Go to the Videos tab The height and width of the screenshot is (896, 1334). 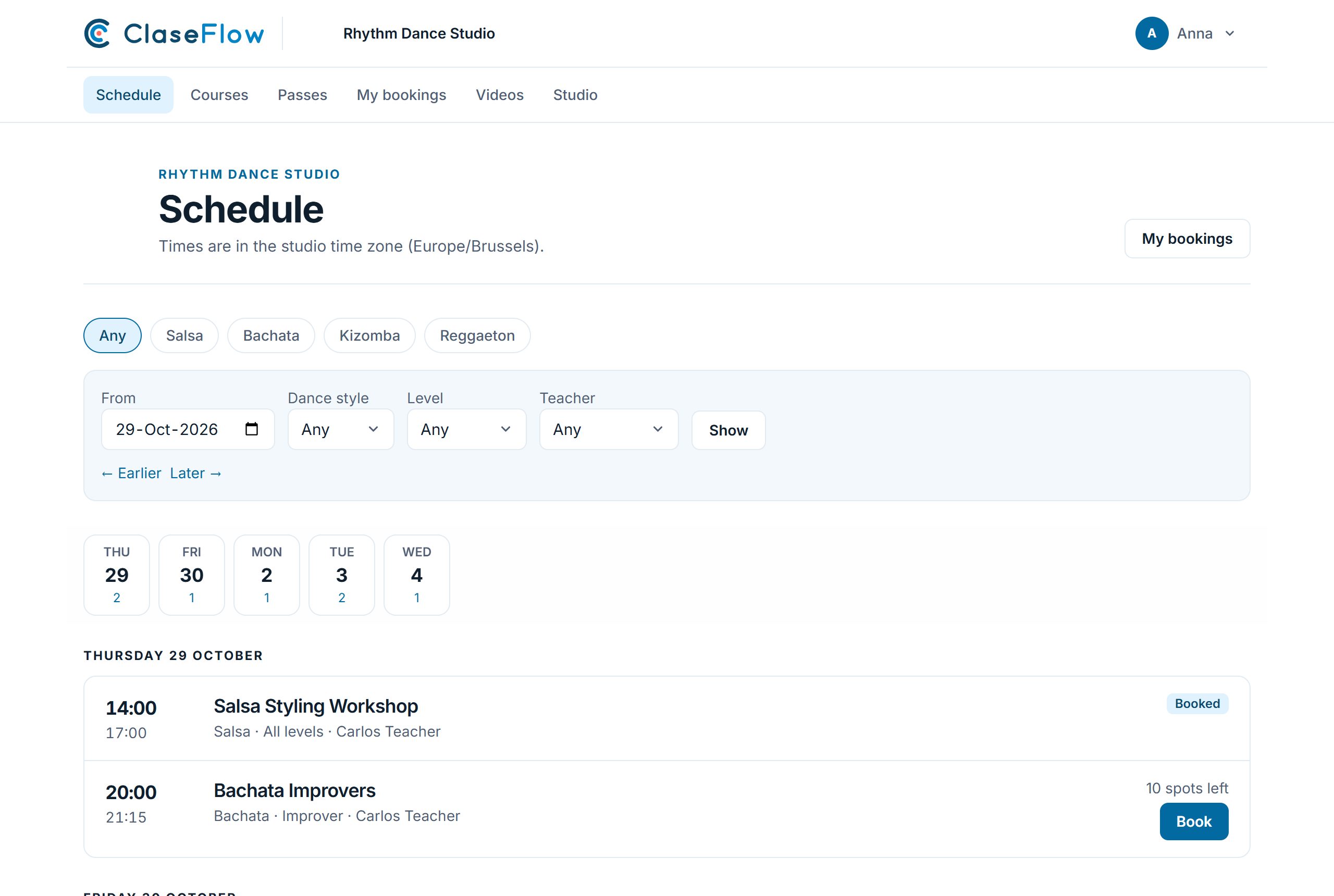500,95
